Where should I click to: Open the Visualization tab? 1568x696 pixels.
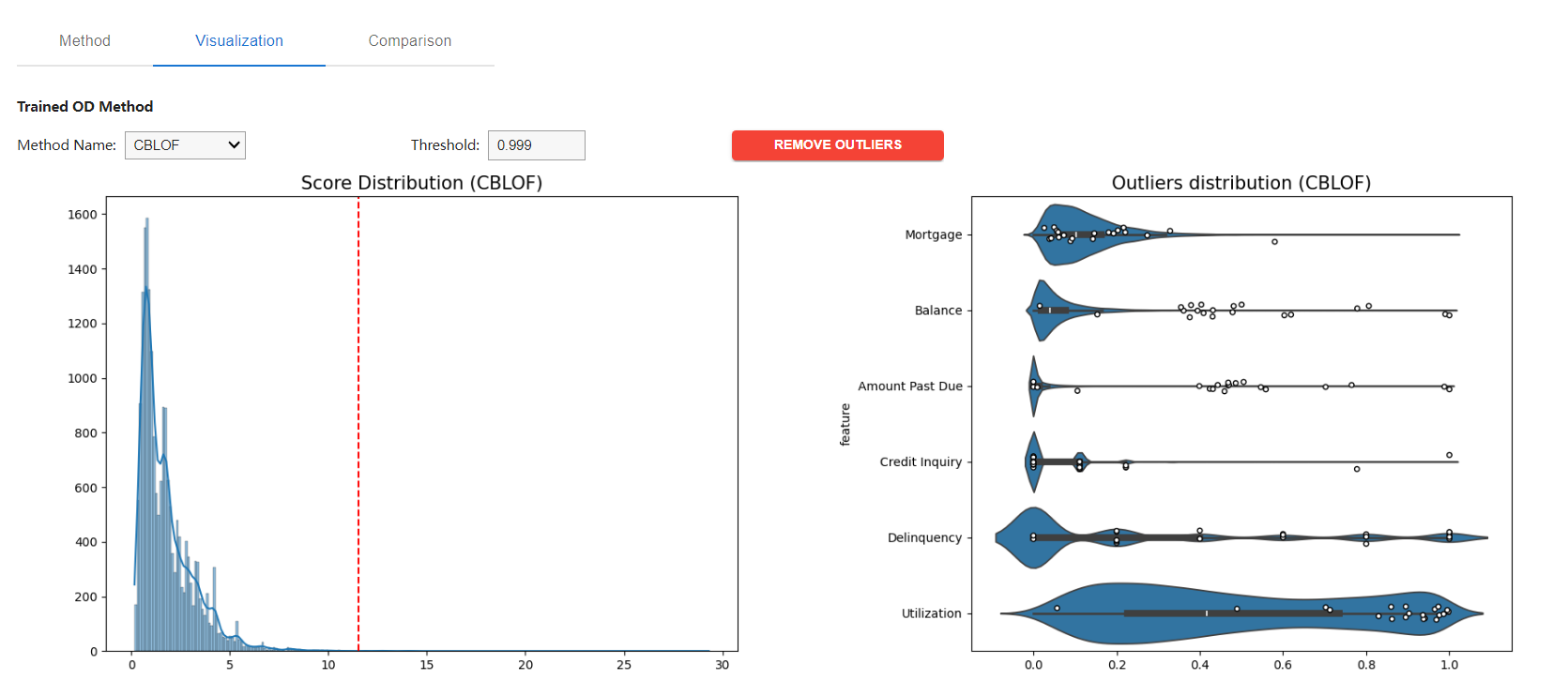(239, 41)
